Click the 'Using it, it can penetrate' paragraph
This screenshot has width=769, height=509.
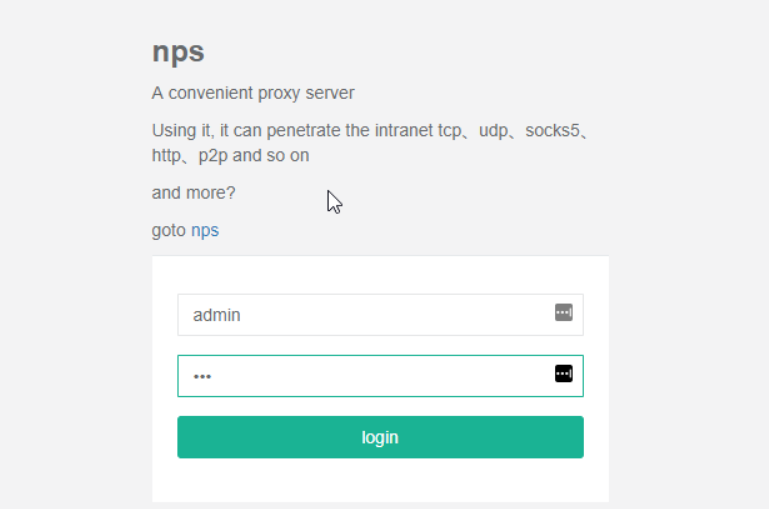tap(370, 143)
